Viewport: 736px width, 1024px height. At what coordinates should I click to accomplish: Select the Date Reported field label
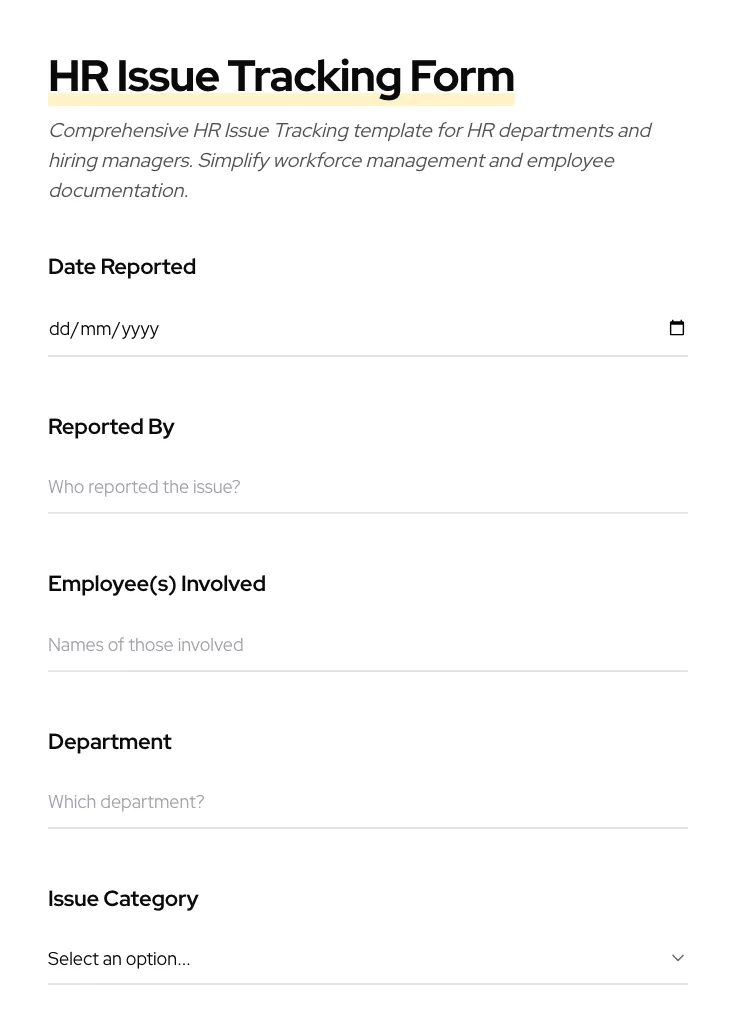click(122, 266)
